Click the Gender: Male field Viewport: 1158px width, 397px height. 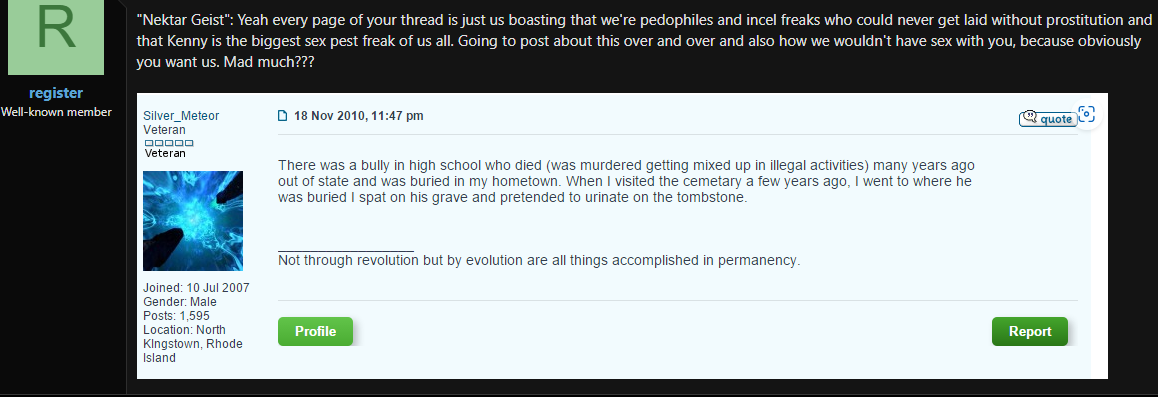[180, 302]
